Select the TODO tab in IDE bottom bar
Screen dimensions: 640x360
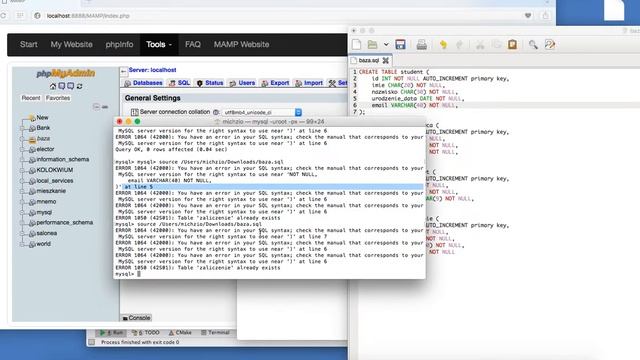click(x=146, y=333)
